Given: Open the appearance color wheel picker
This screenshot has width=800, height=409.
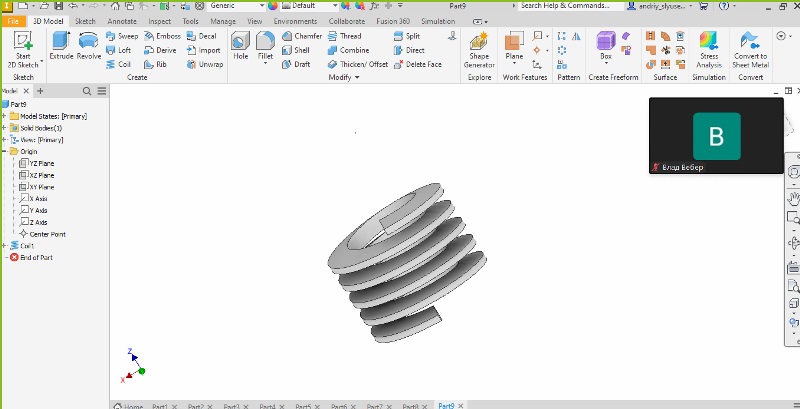Looking at the screenshot, I should click(x=273, y=6).
